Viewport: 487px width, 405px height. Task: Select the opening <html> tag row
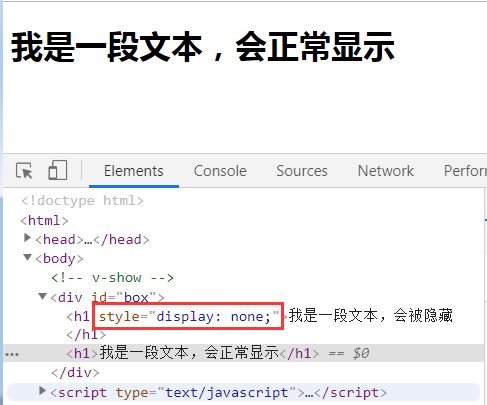[x=44, y=221]
